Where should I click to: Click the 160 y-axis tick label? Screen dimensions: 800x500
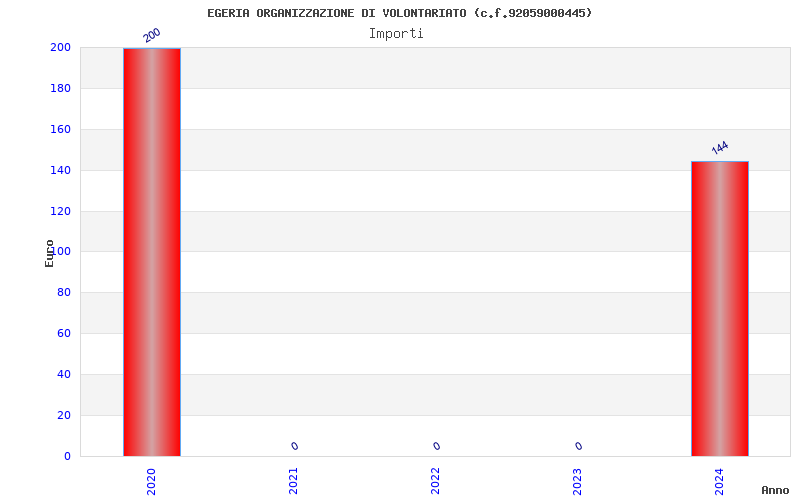point(60,129)
